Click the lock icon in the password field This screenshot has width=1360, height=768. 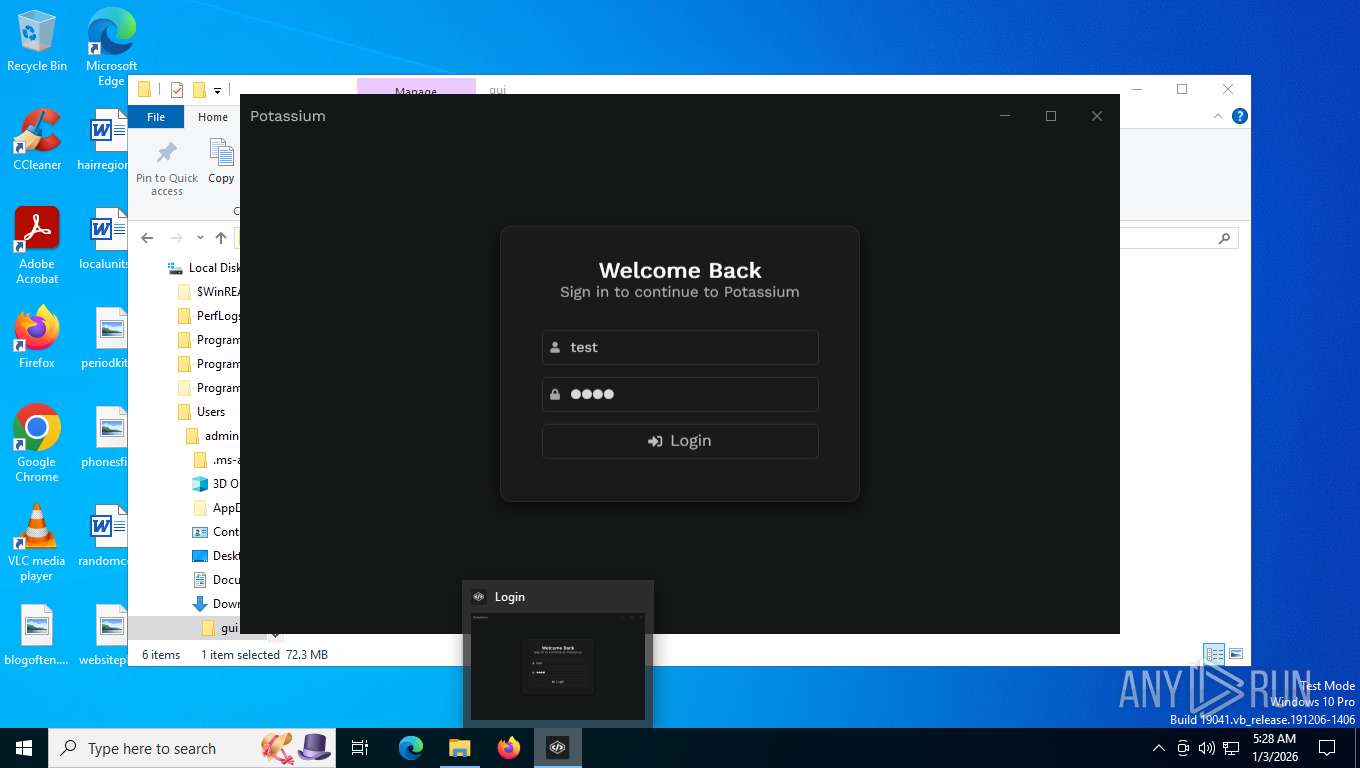click(555, 394)
